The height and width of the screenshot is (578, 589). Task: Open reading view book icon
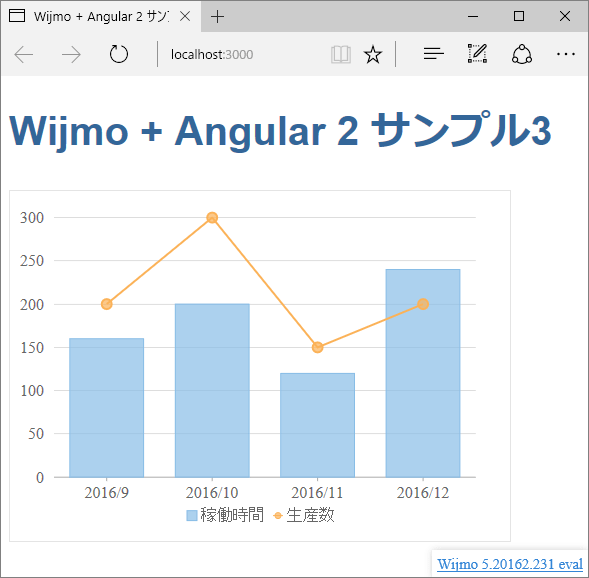(341, 54)
